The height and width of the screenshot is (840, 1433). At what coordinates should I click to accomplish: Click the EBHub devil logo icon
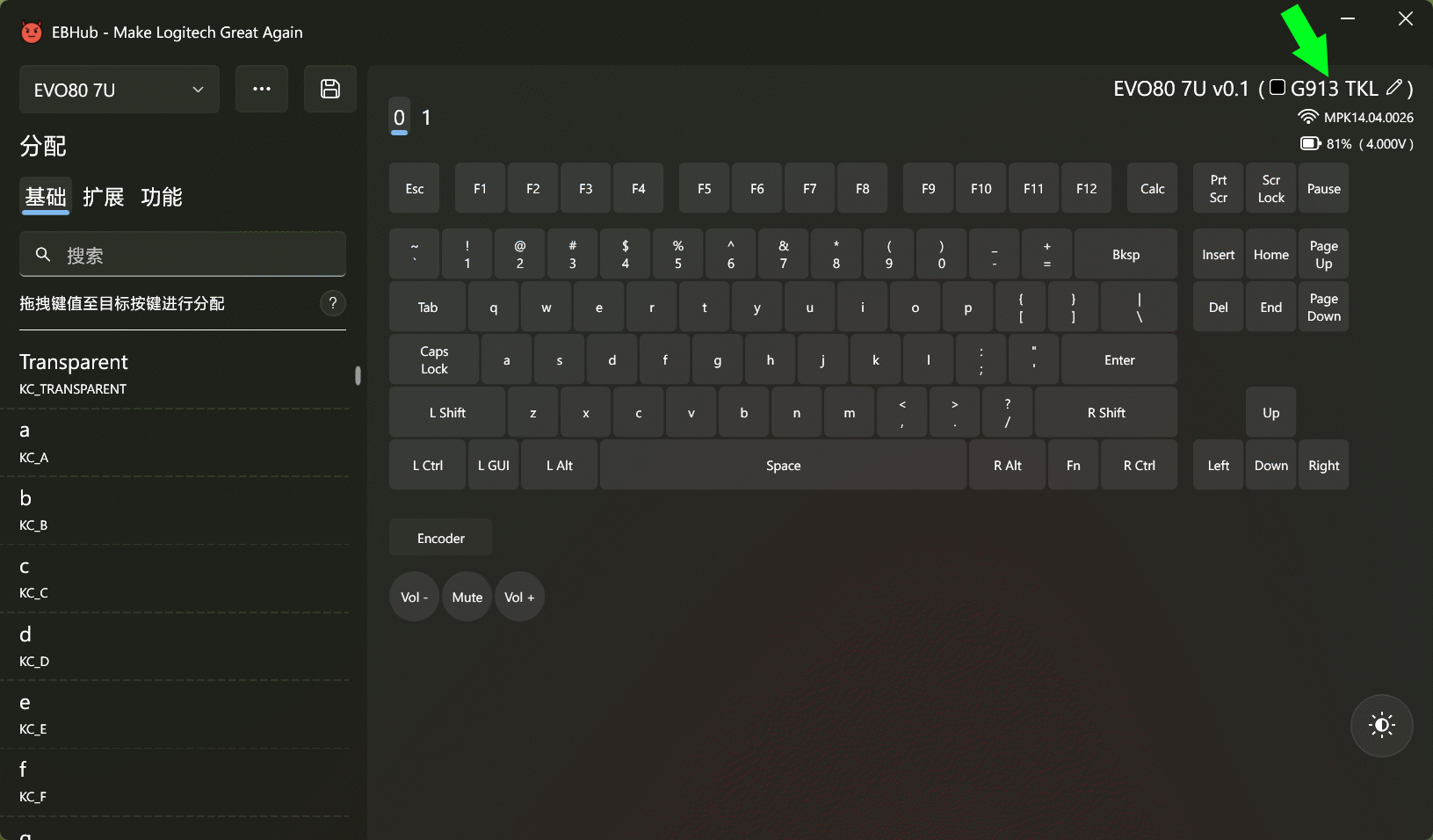pyautogui.click(x=32, y=33)
